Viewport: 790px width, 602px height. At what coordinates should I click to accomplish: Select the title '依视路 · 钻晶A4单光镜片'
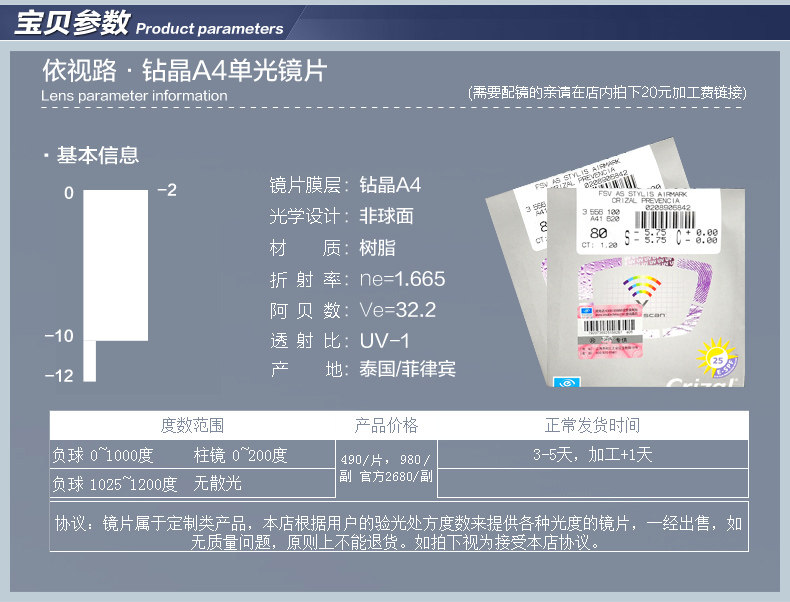click(x=185, y=70)
